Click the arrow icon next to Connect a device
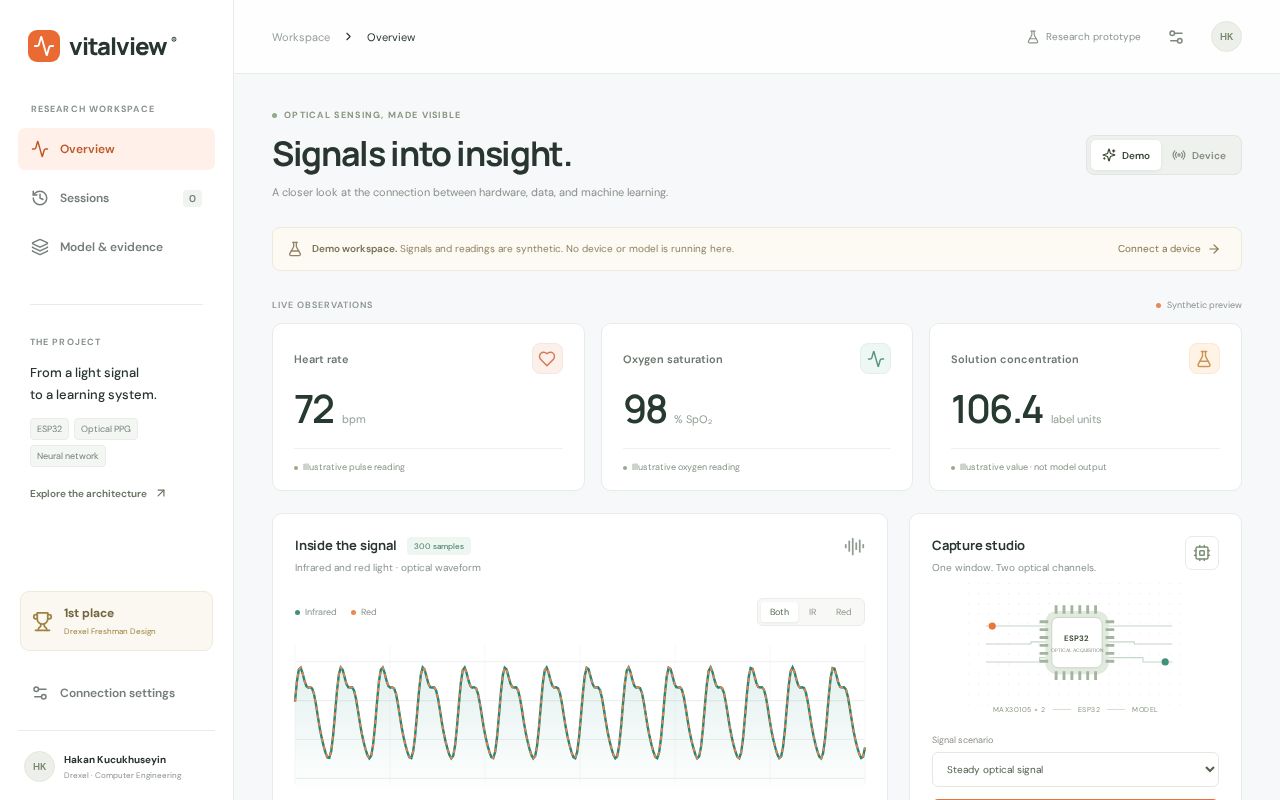 click(x=1214, y=249)
